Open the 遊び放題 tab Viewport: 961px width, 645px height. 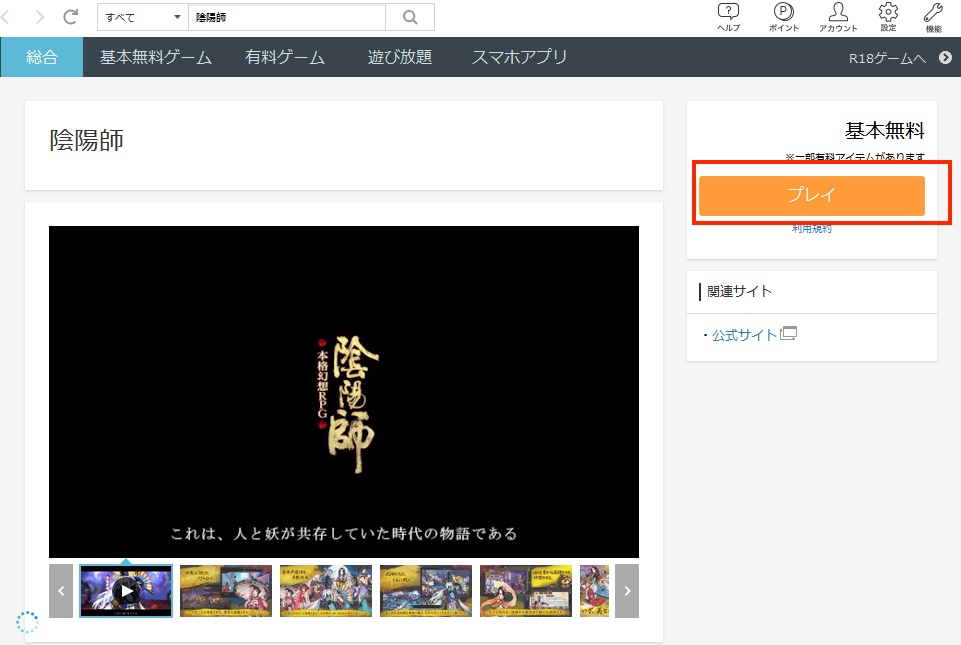pyautogui.click(x=400, y=57)
